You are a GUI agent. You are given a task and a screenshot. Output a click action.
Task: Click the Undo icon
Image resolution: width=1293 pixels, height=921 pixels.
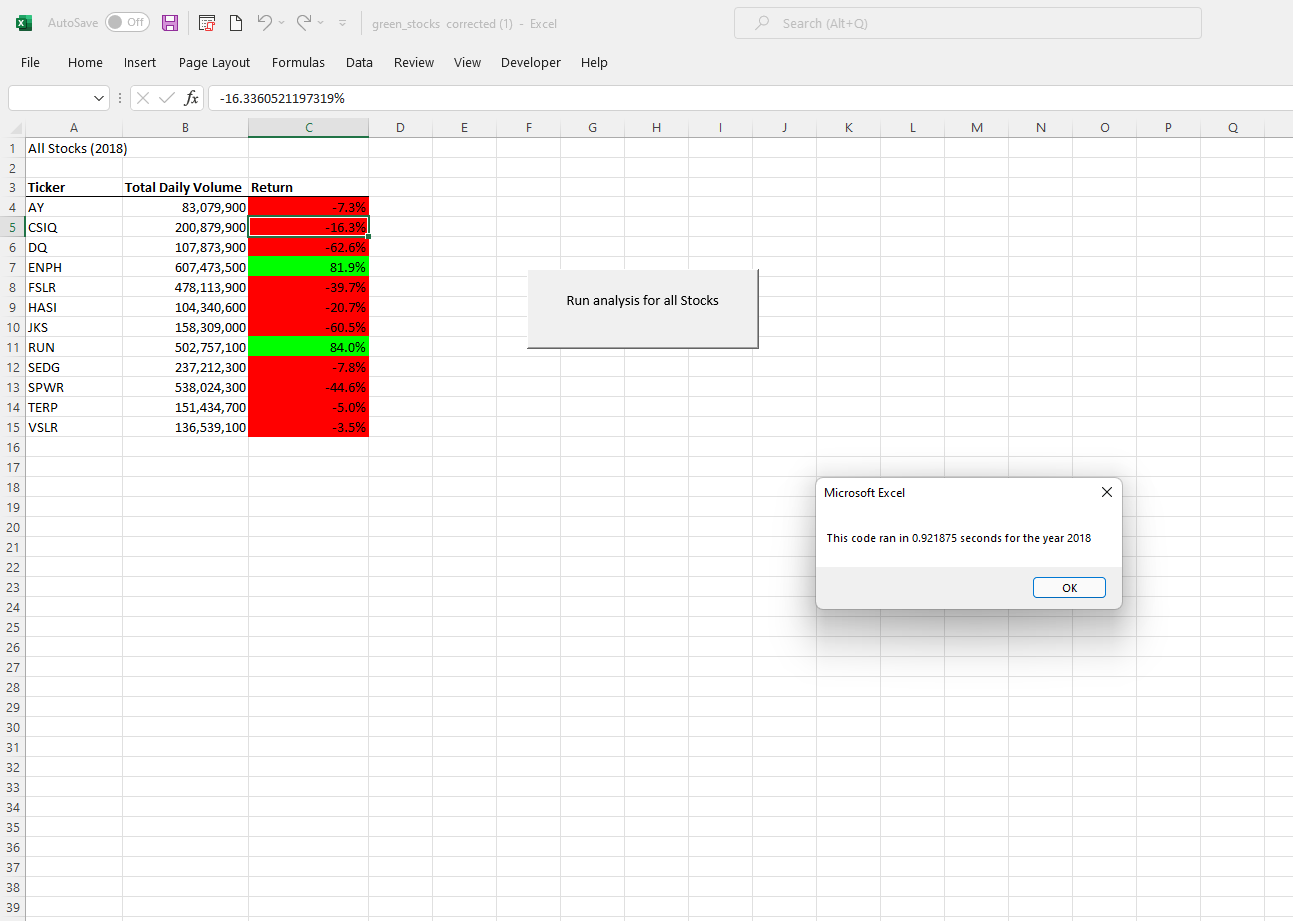click(264, 22)
